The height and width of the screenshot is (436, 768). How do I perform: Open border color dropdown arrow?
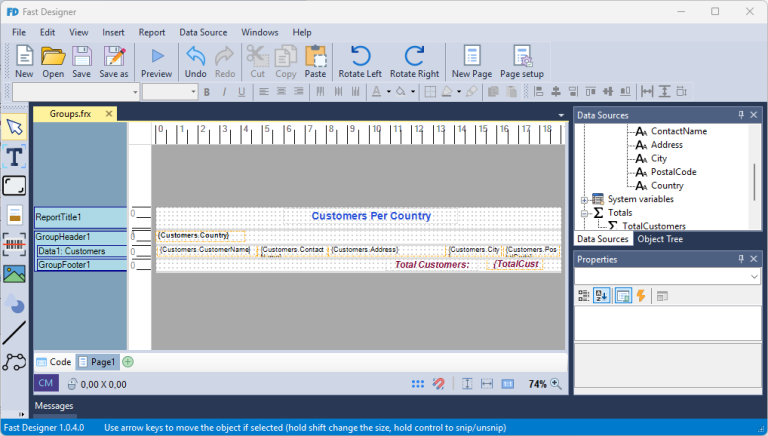click(x=459, y=92)
